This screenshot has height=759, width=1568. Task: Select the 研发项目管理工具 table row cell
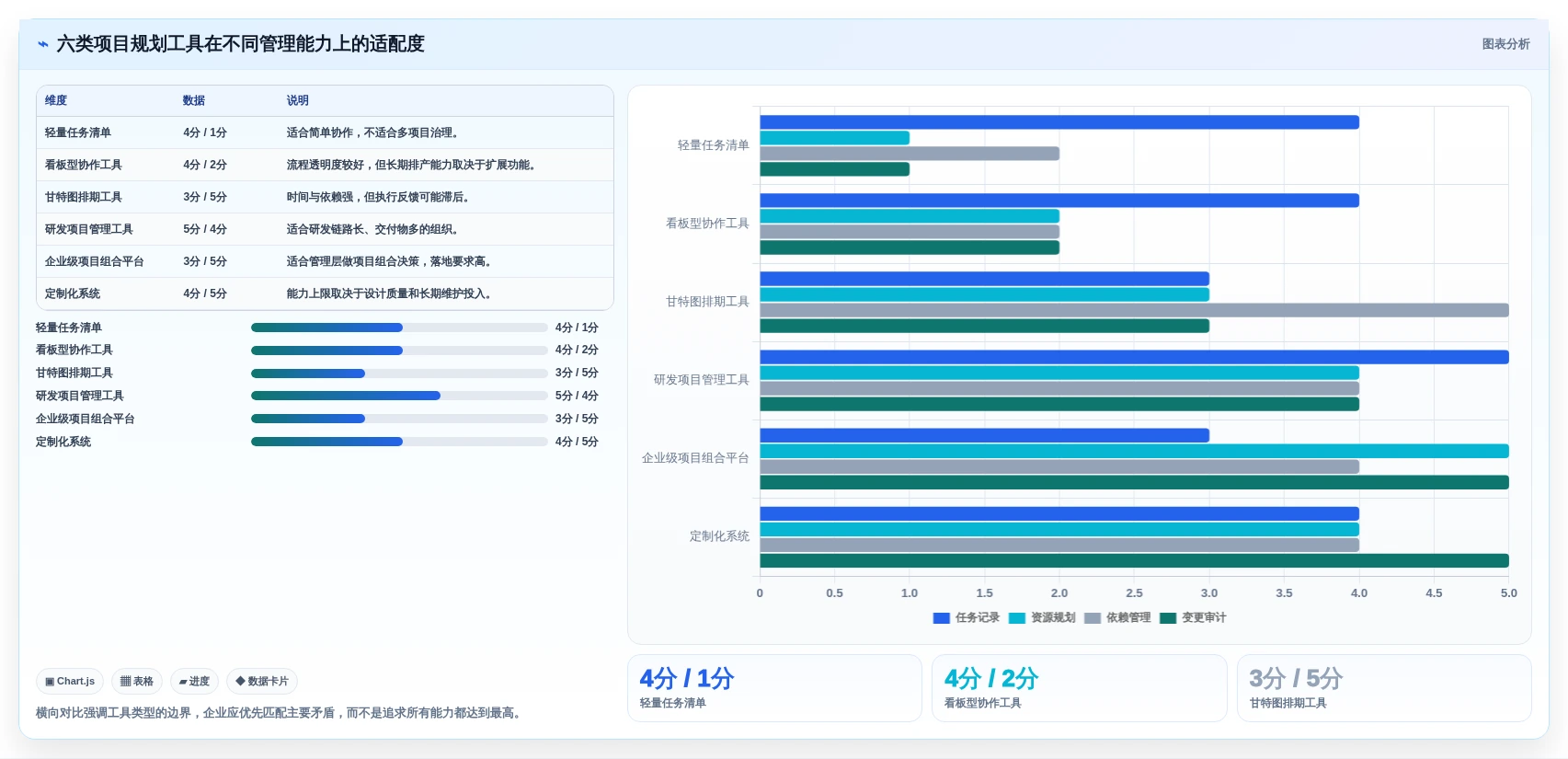pos(89,229)
